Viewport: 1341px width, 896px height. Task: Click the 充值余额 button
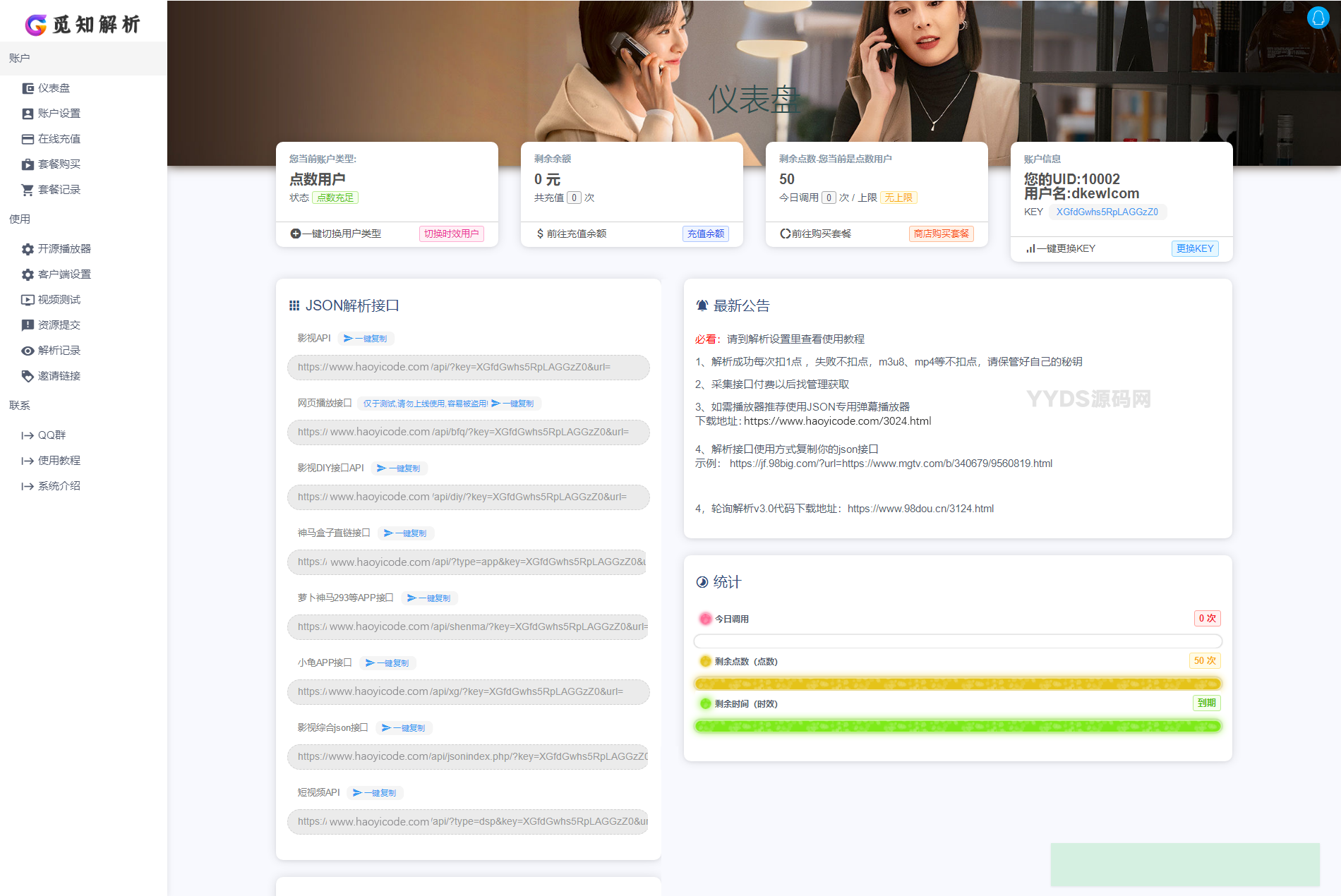click(x=706, y=234)
